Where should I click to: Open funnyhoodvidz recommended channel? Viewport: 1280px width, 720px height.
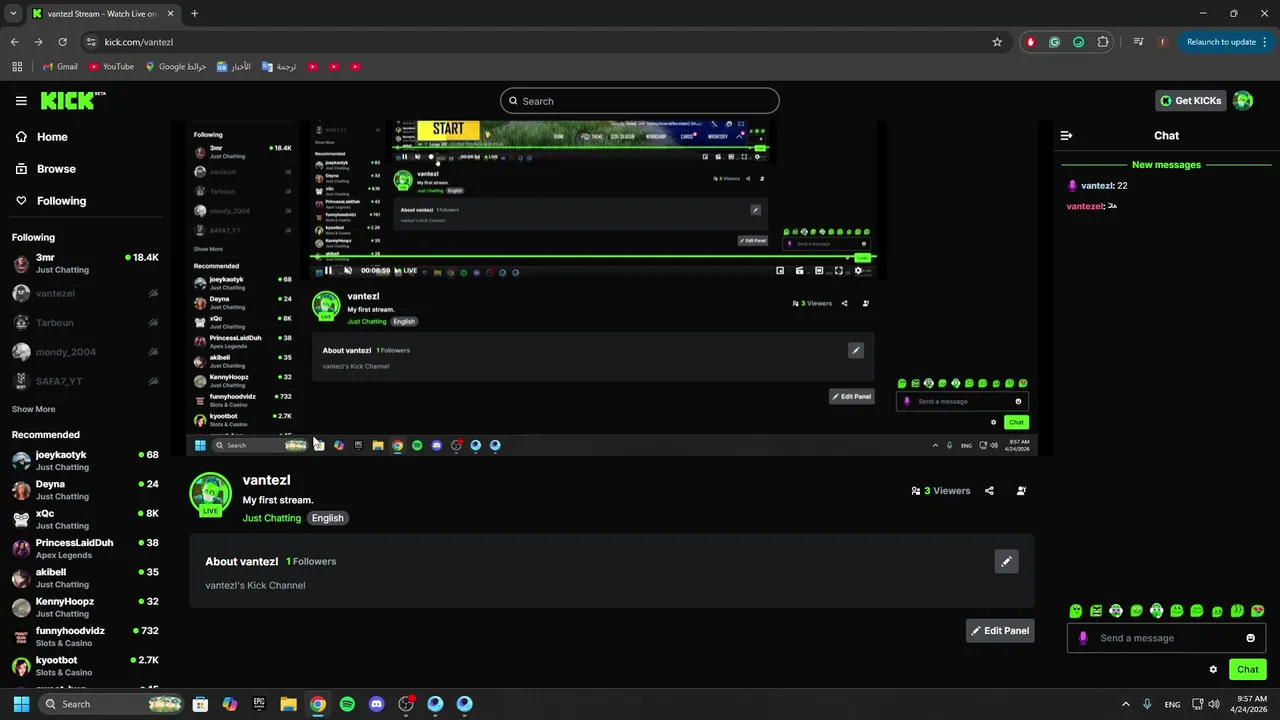tap(85, 637)
